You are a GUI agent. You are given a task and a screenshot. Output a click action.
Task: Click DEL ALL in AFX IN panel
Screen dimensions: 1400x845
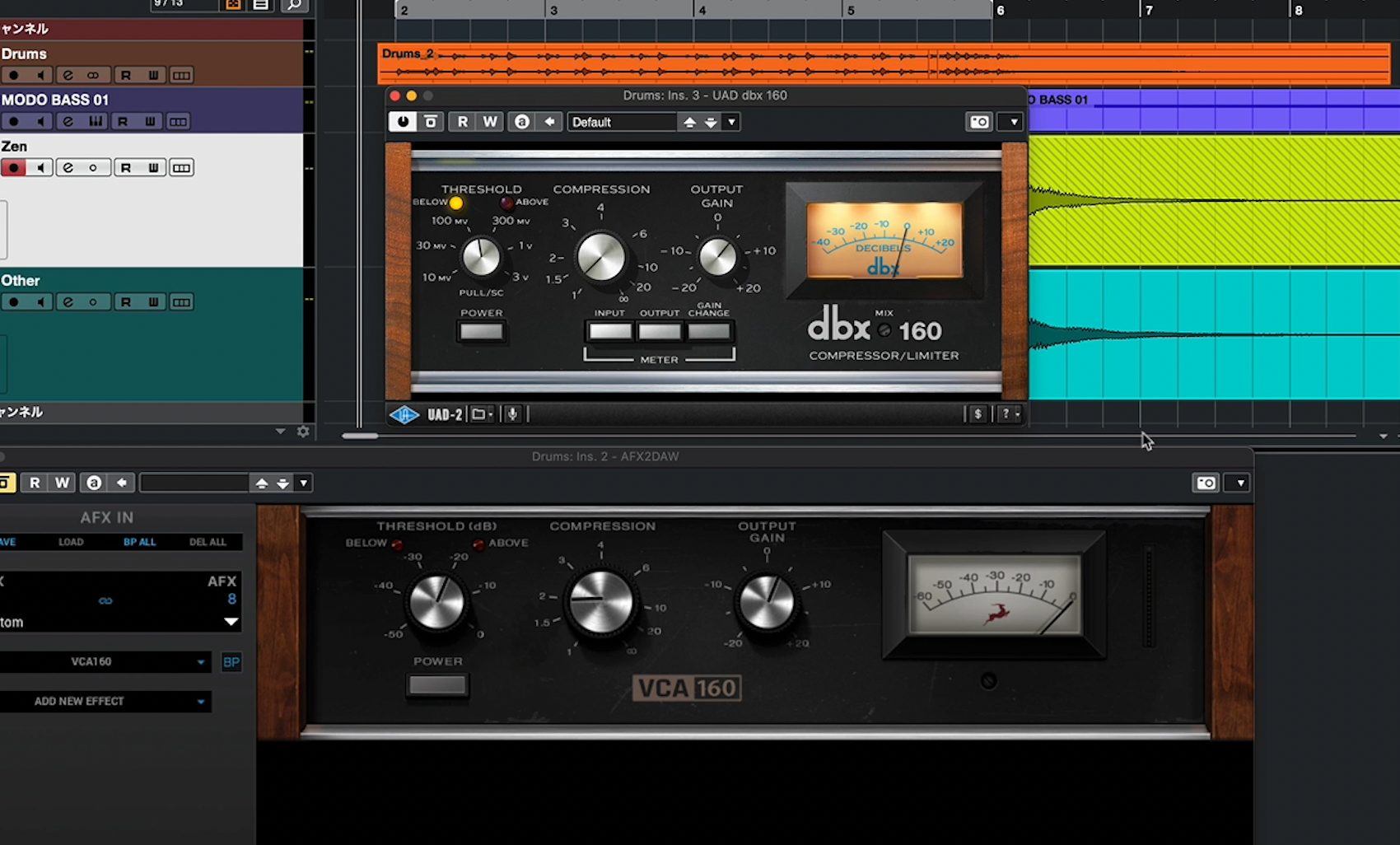point(208,542)
